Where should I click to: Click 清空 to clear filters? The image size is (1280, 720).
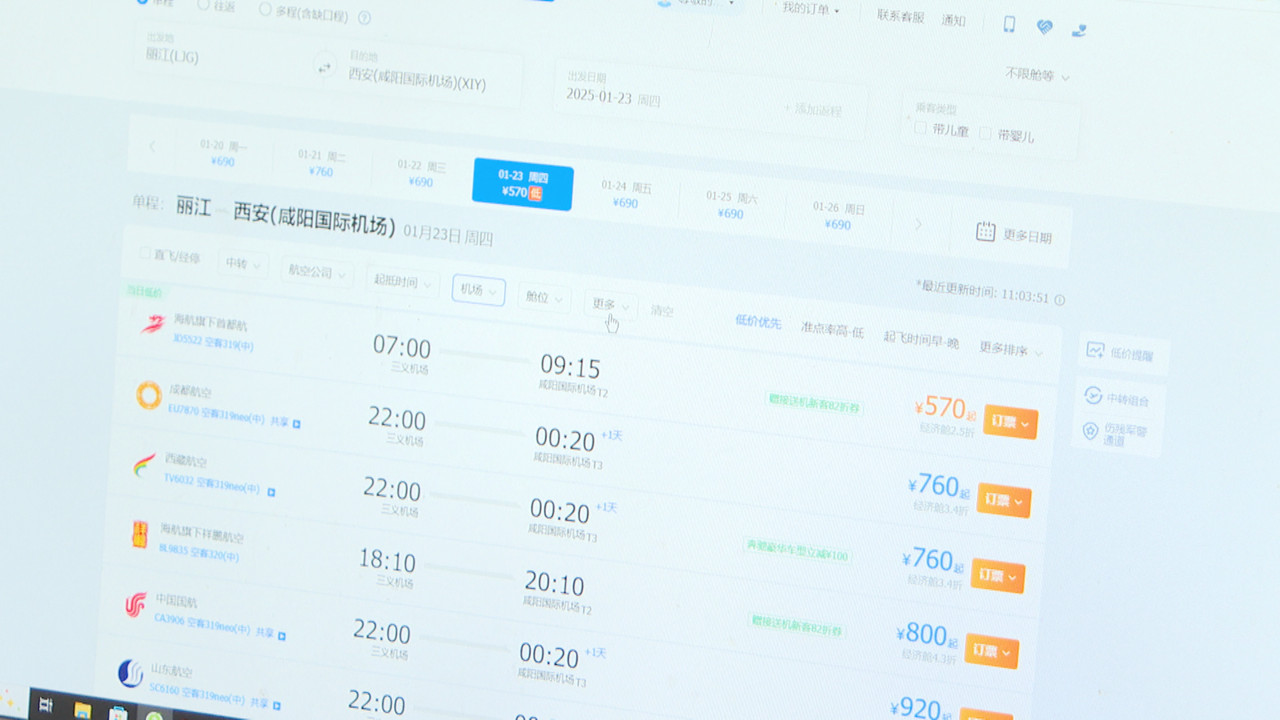click(662, 311)
